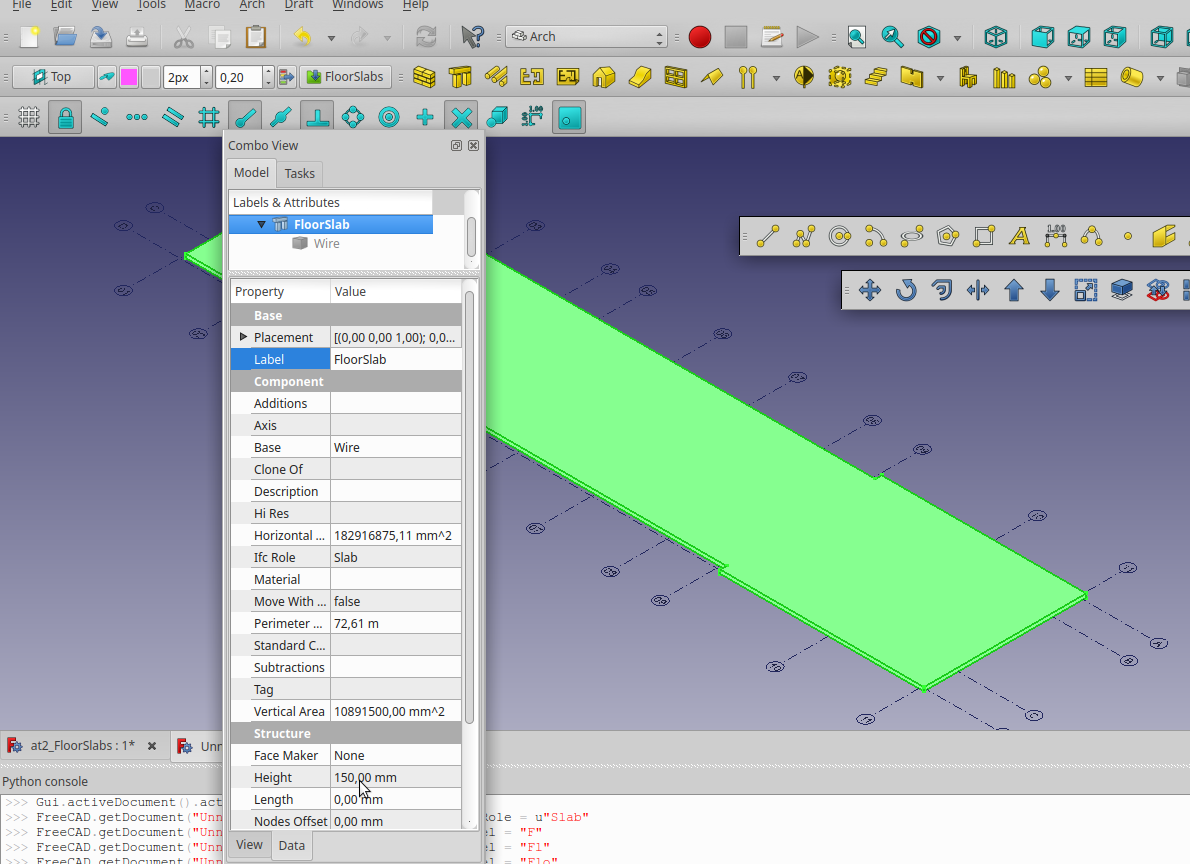Toggle snap to intersection X icon
This screenshot has height=864, width=1190.
pyautogui.click(x=461, y=118)
